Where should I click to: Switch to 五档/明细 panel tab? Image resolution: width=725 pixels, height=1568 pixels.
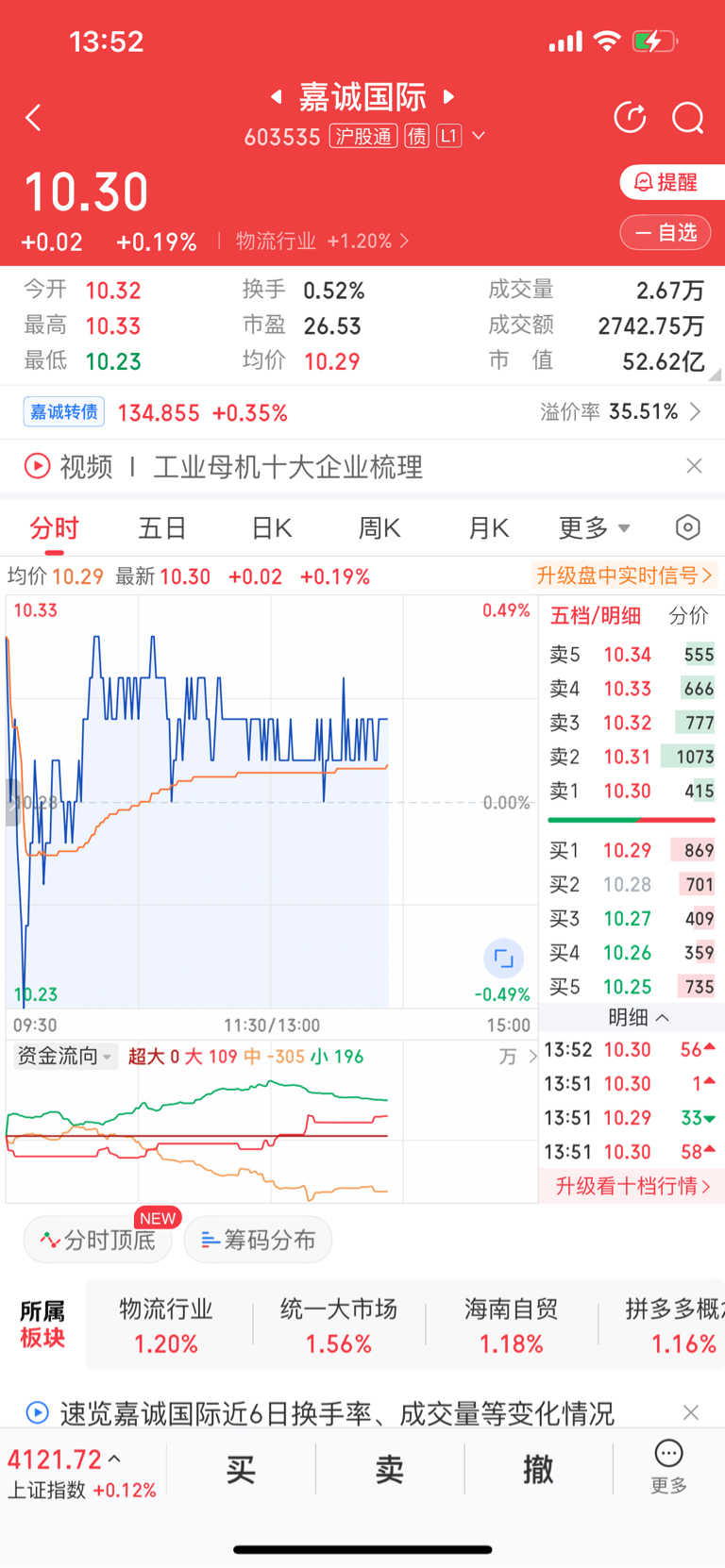coord(596,616)
